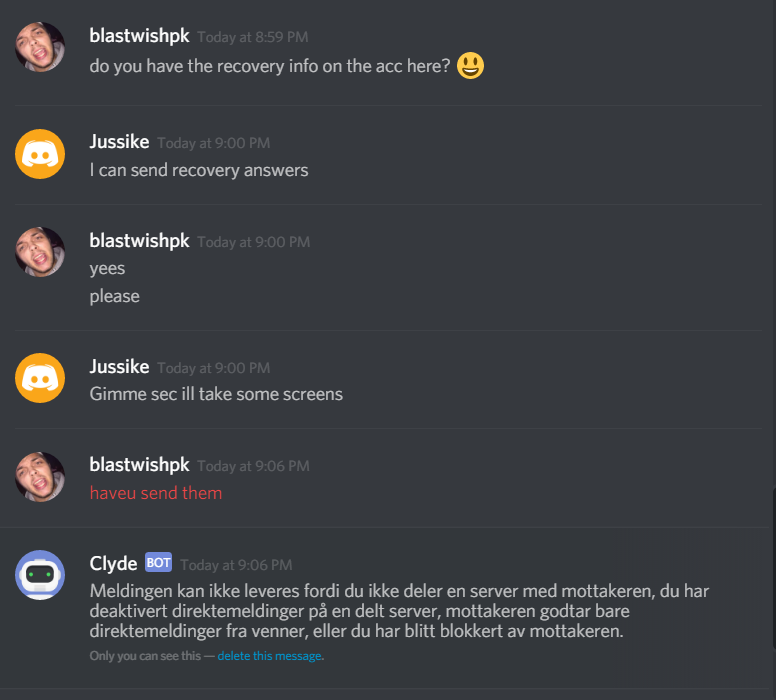776x700 pixels.
Task: Click the BOT badge next to Clyde
Action: click(158, 562)
